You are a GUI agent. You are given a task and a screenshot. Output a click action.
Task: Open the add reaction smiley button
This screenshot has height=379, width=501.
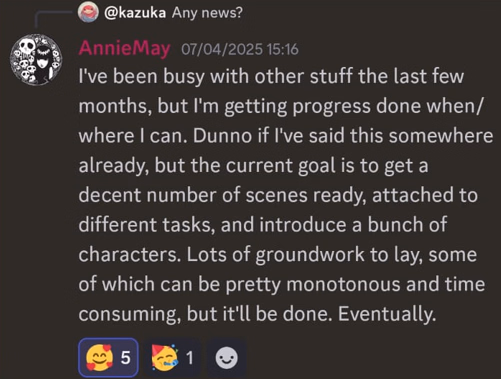click(x=227, y=358)
